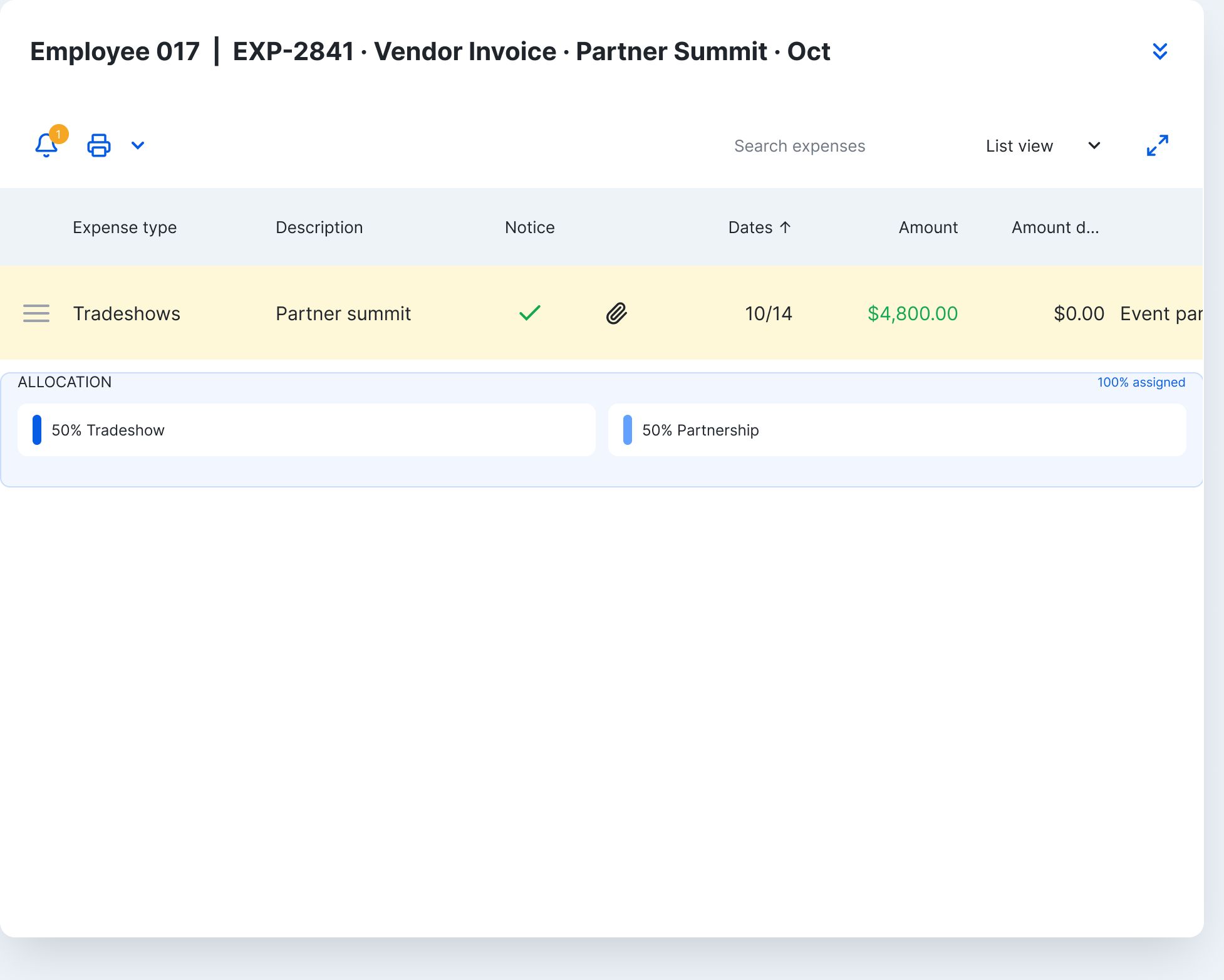Viewport: 1224px width, 980px height.
Task: Open the List view dropdown
Action: click(1043, 146)
